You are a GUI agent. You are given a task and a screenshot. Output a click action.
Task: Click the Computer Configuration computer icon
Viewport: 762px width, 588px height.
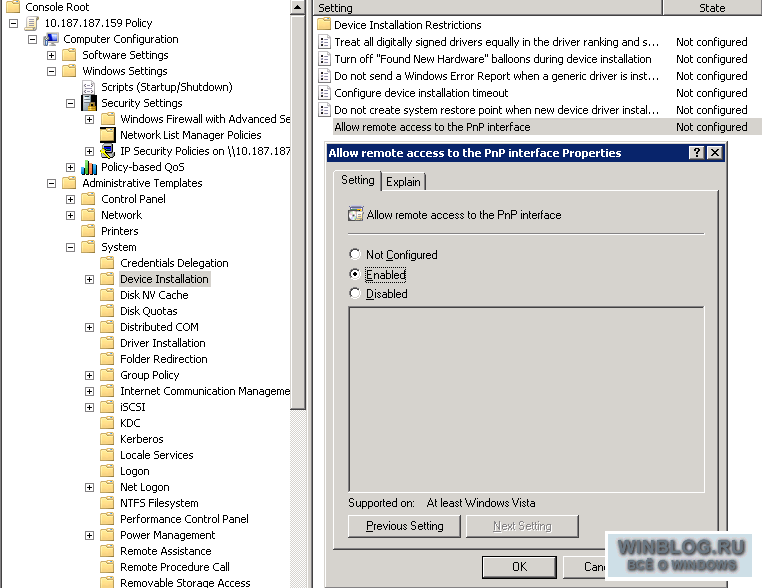tap(51, 39)
